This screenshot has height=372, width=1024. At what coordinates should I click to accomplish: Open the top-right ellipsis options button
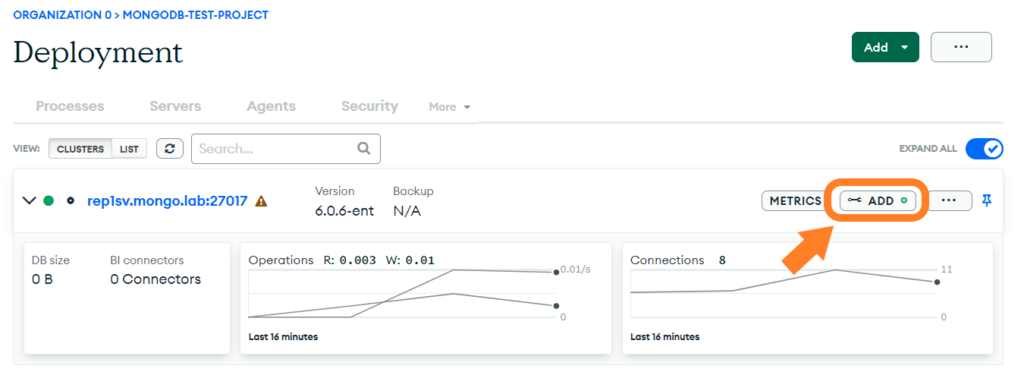point(961,47)
